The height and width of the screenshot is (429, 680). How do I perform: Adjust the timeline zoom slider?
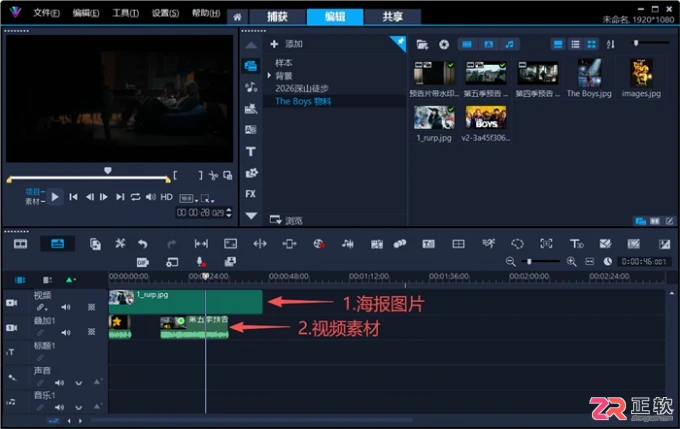click(x=530, y=262)
